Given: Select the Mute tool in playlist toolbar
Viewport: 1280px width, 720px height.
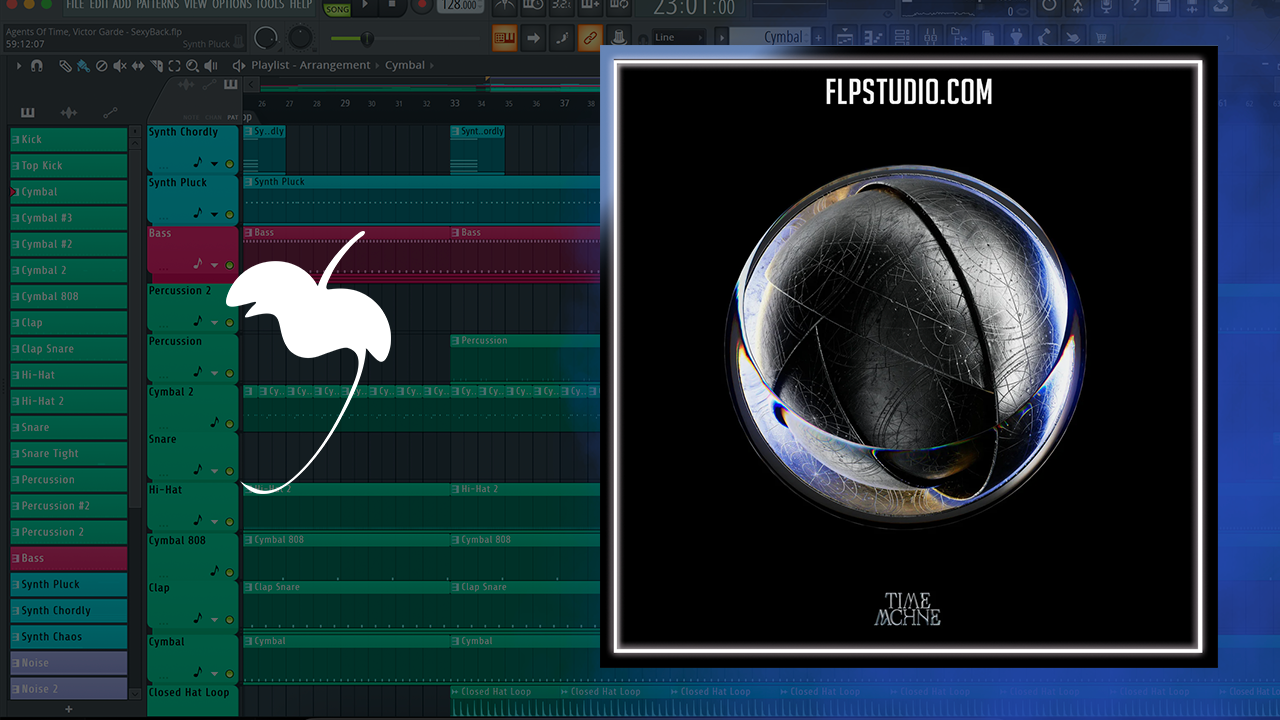Looking at the screenshot, I should 119,66.
